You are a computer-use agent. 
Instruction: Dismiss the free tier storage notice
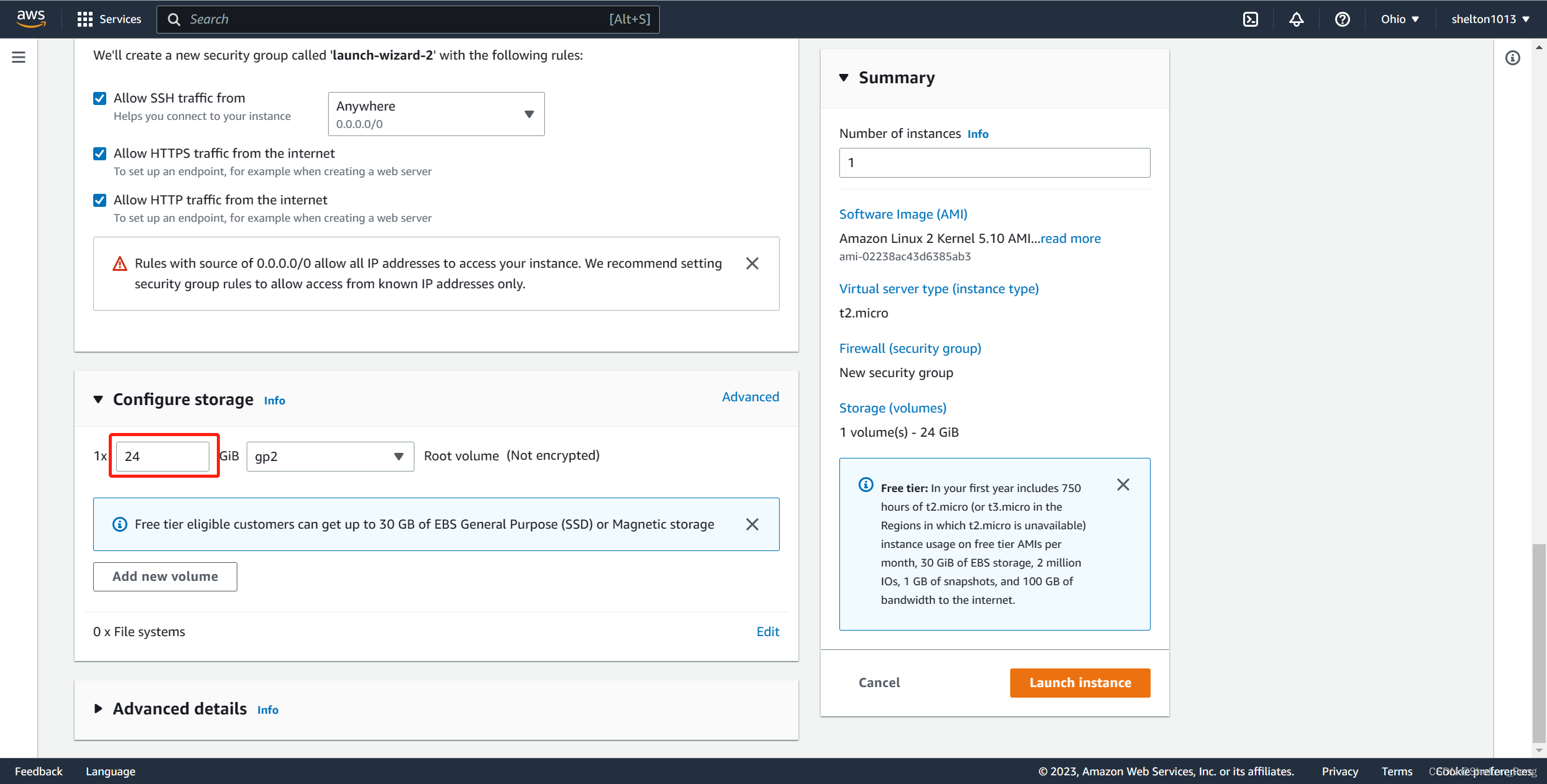(752, 524)
